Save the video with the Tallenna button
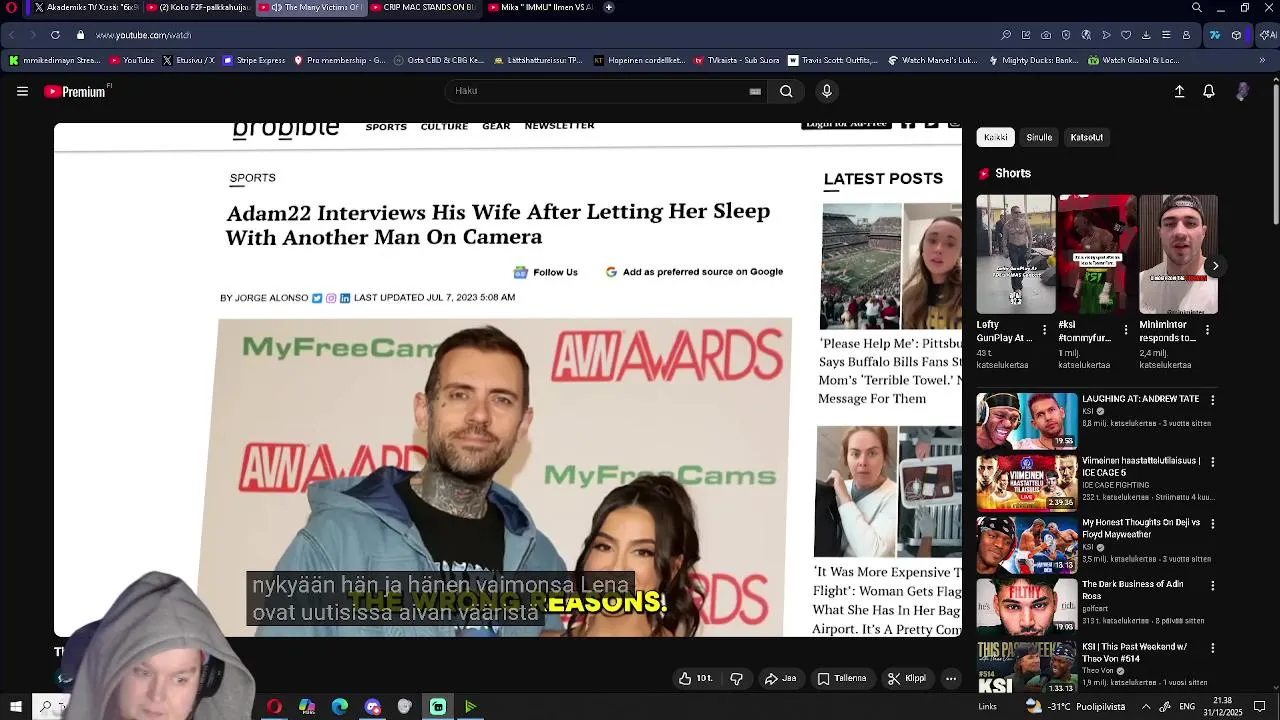Viewport: 1280px width, 720px height. (842, 678)
